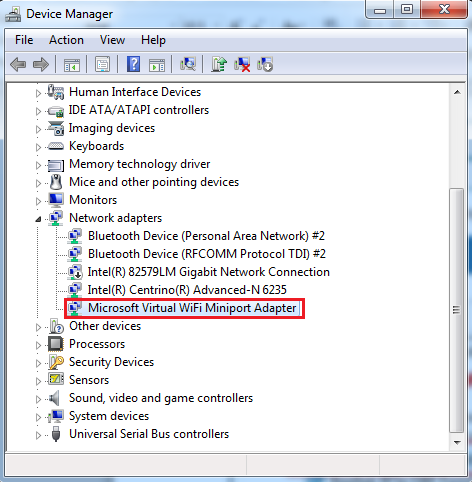This screenshot has width=472, height=482.
Task: Expand the Human Interface Devices node
Action: pyautogui.click(x=38, y=93)
